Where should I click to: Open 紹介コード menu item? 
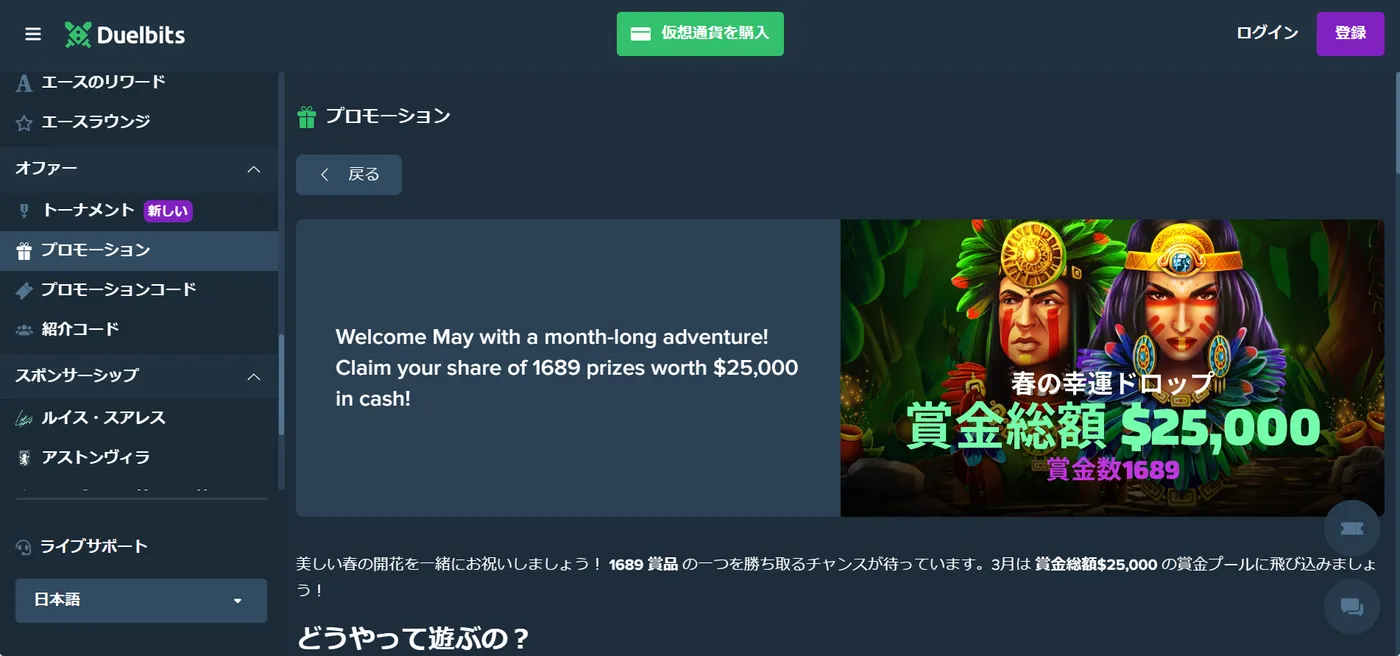point(139,329)
